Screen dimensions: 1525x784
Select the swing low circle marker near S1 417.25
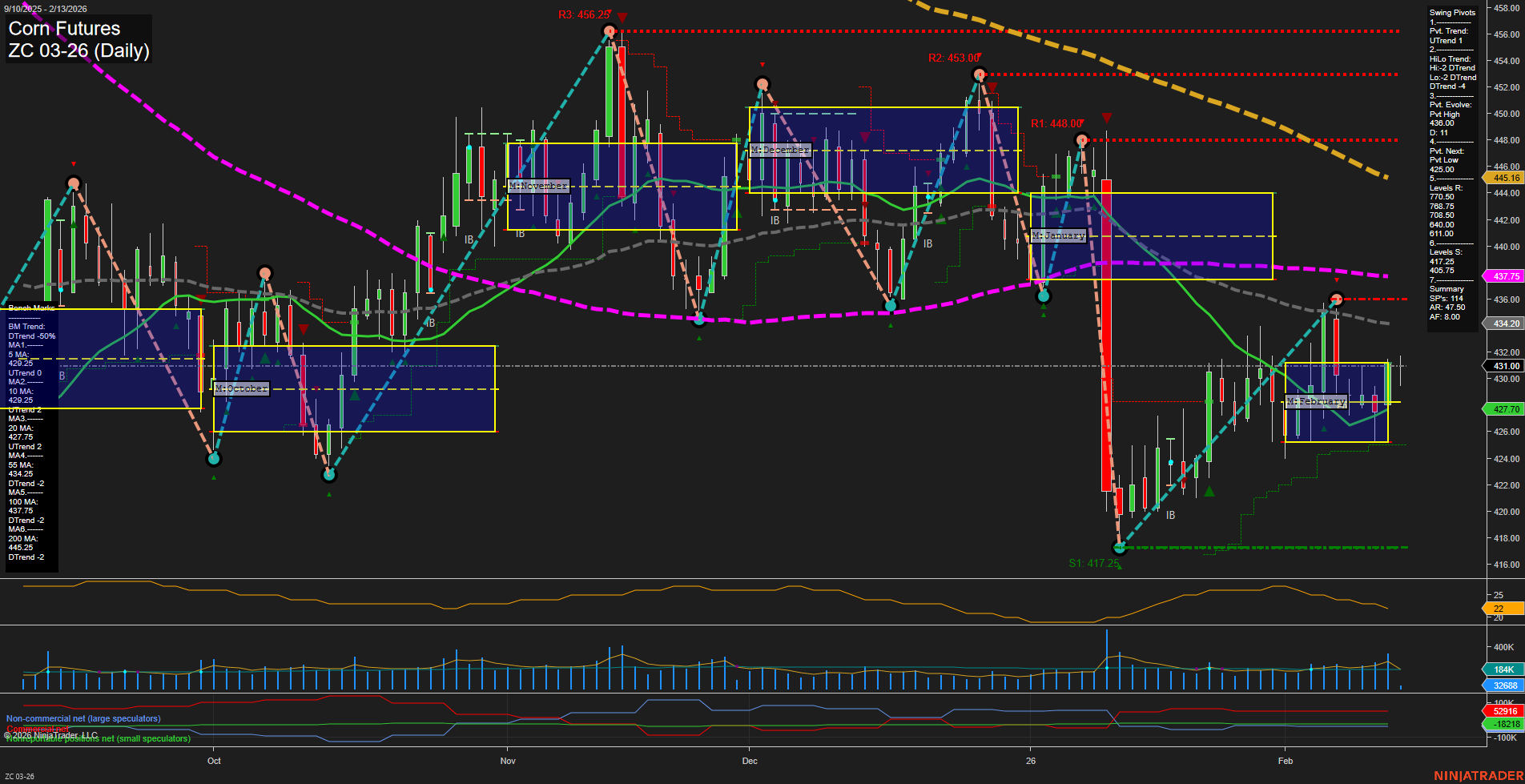1119,548
